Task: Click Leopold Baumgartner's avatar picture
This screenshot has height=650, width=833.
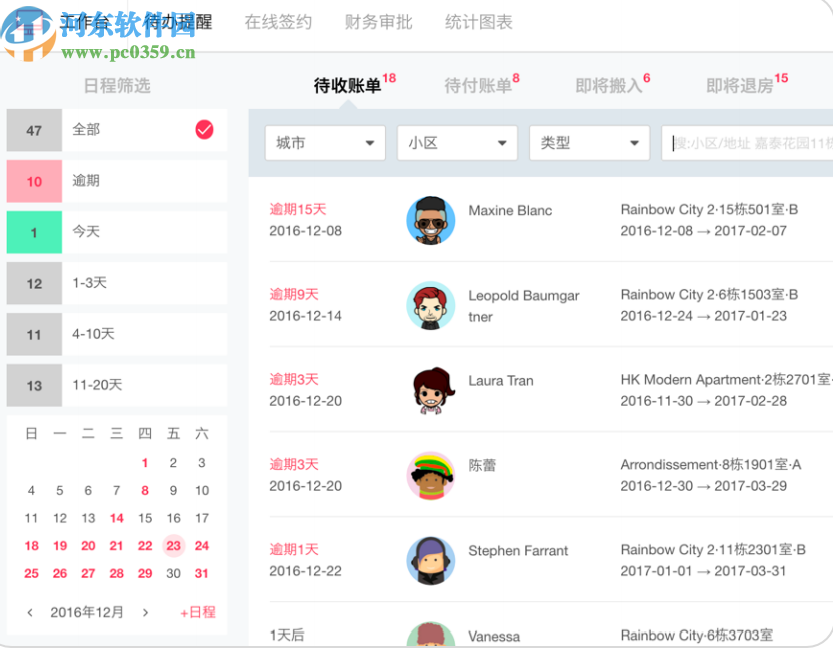Action: 430,305
